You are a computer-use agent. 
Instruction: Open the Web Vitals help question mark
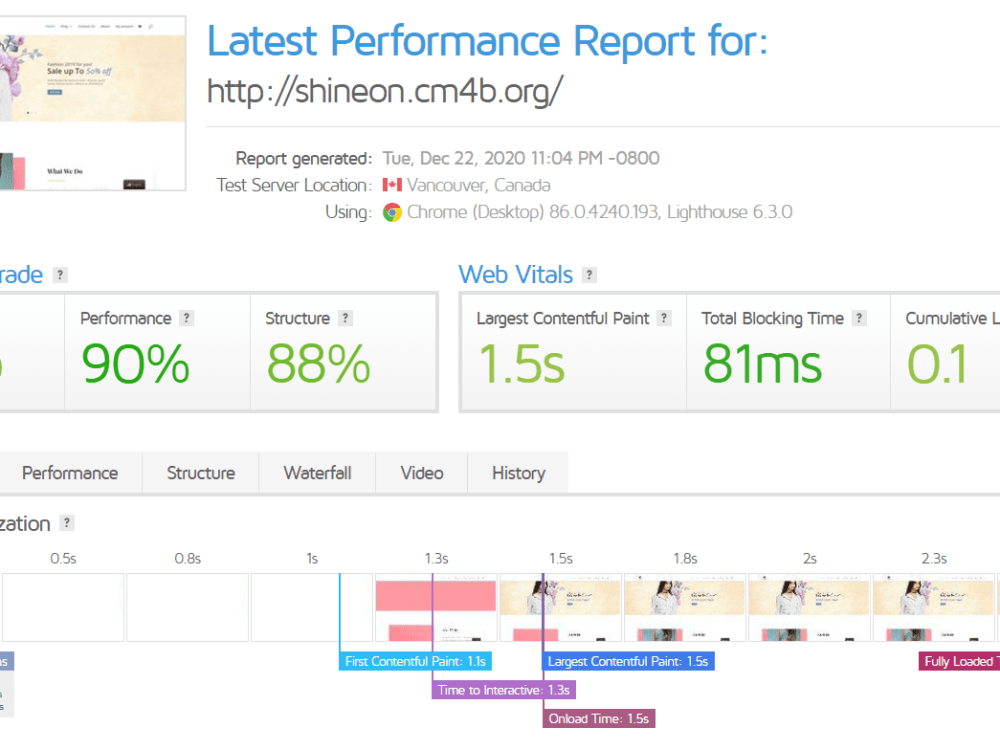(x=589, y=275)
